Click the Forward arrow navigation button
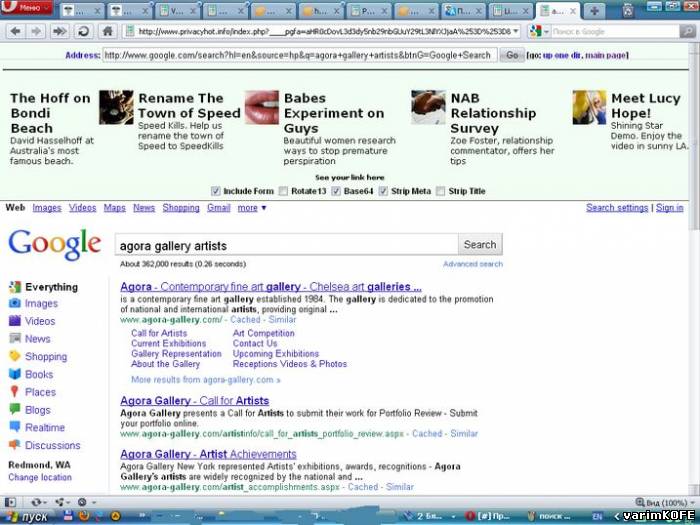 [x=36, y=31]
